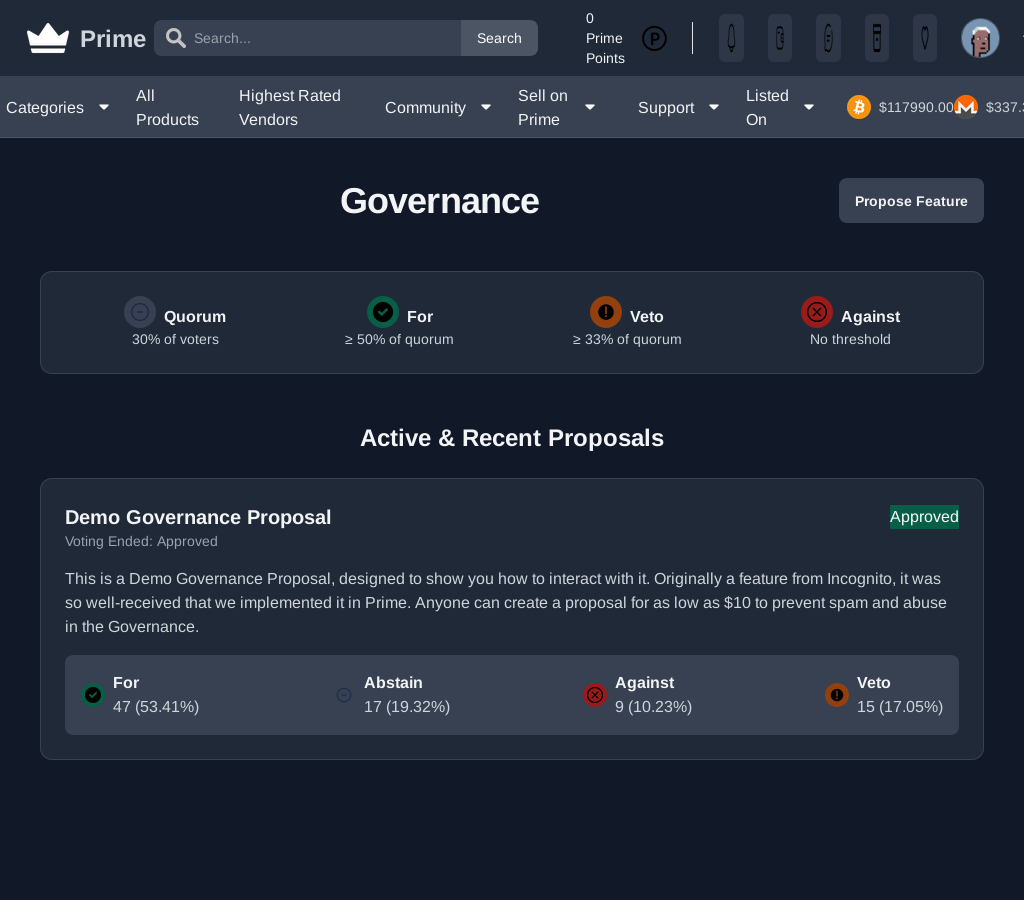This screenshot has height=900, width=1024.
Task: Click the For checkmark beside 47 (53.41%)
Action: (93, 695)
